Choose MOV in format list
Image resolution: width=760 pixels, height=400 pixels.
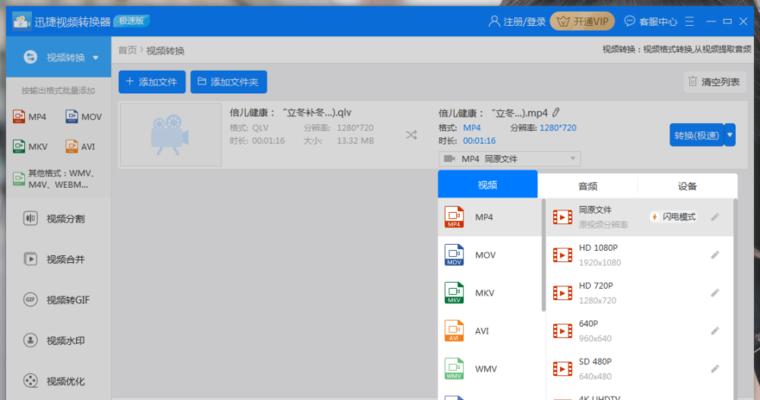490,255
